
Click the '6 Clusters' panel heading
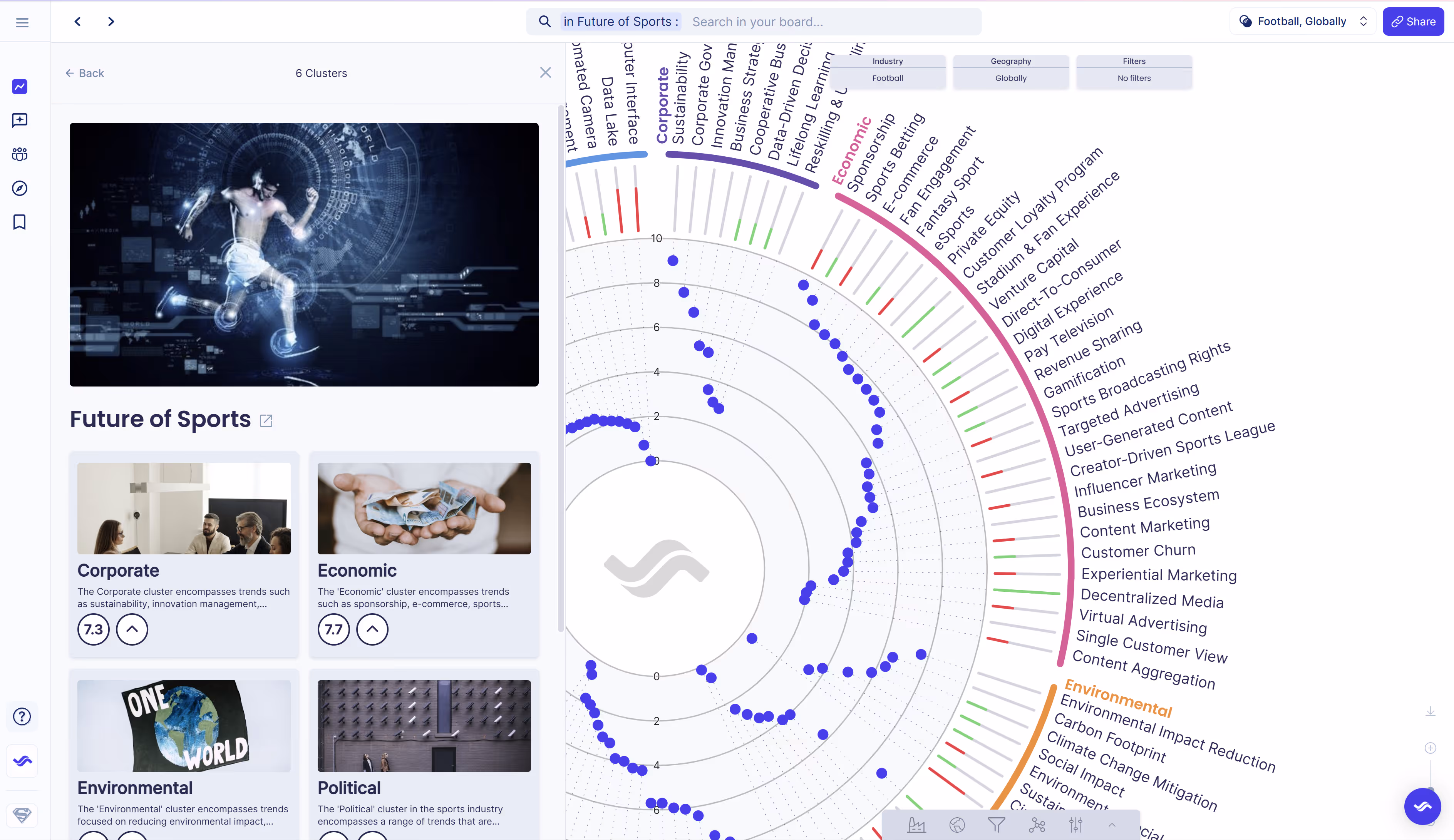click(322, 73)
